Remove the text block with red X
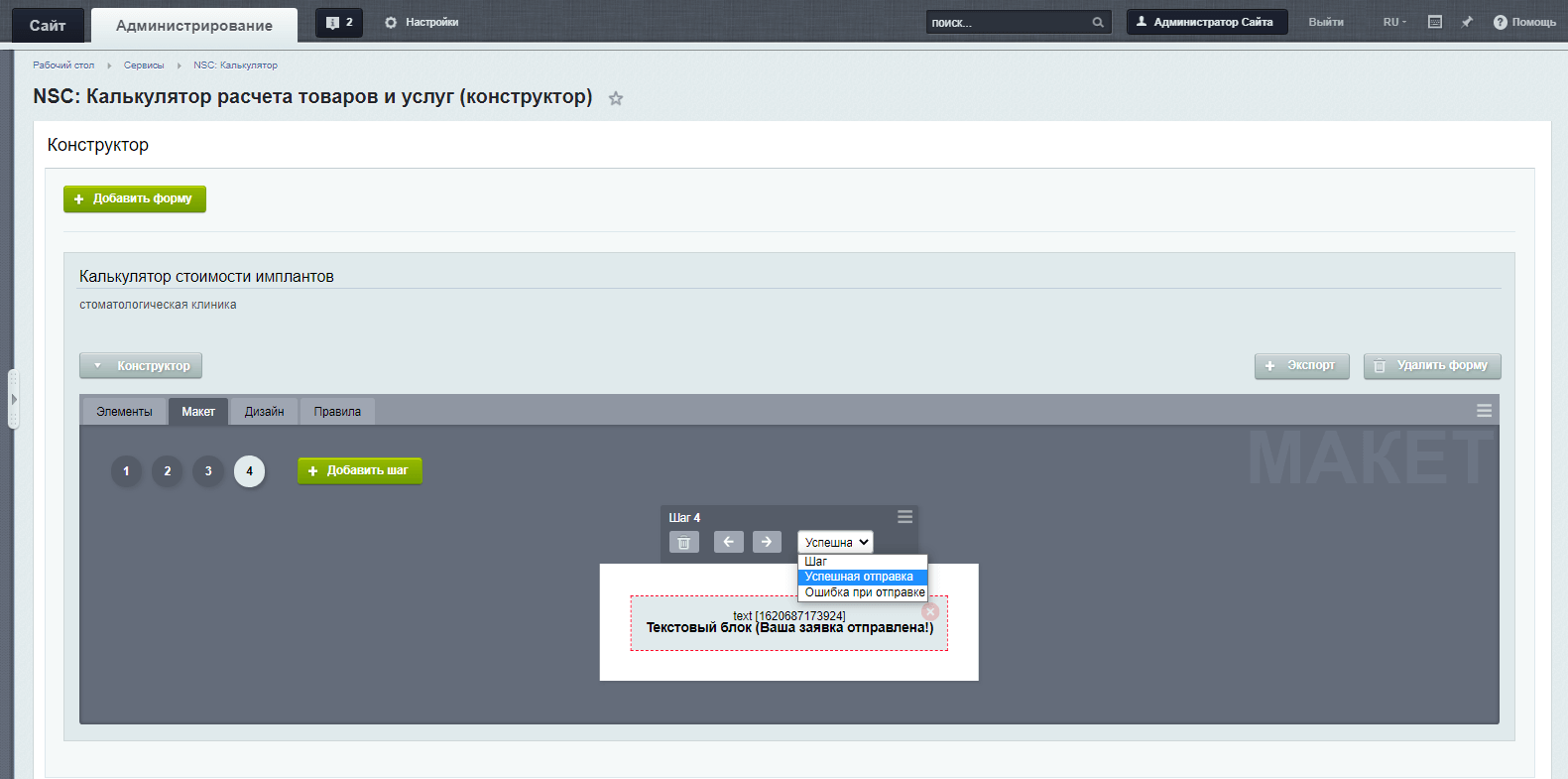The height and width of the screenshot is (779, 1568). [x=930, y=612]
